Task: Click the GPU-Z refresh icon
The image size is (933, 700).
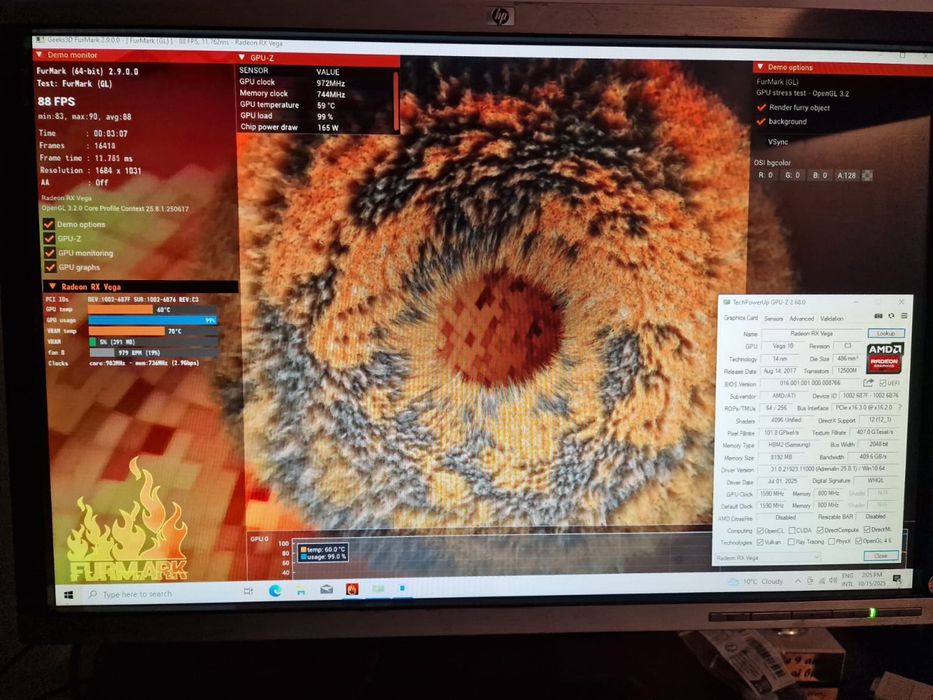Action: click(x=891, y=315)
